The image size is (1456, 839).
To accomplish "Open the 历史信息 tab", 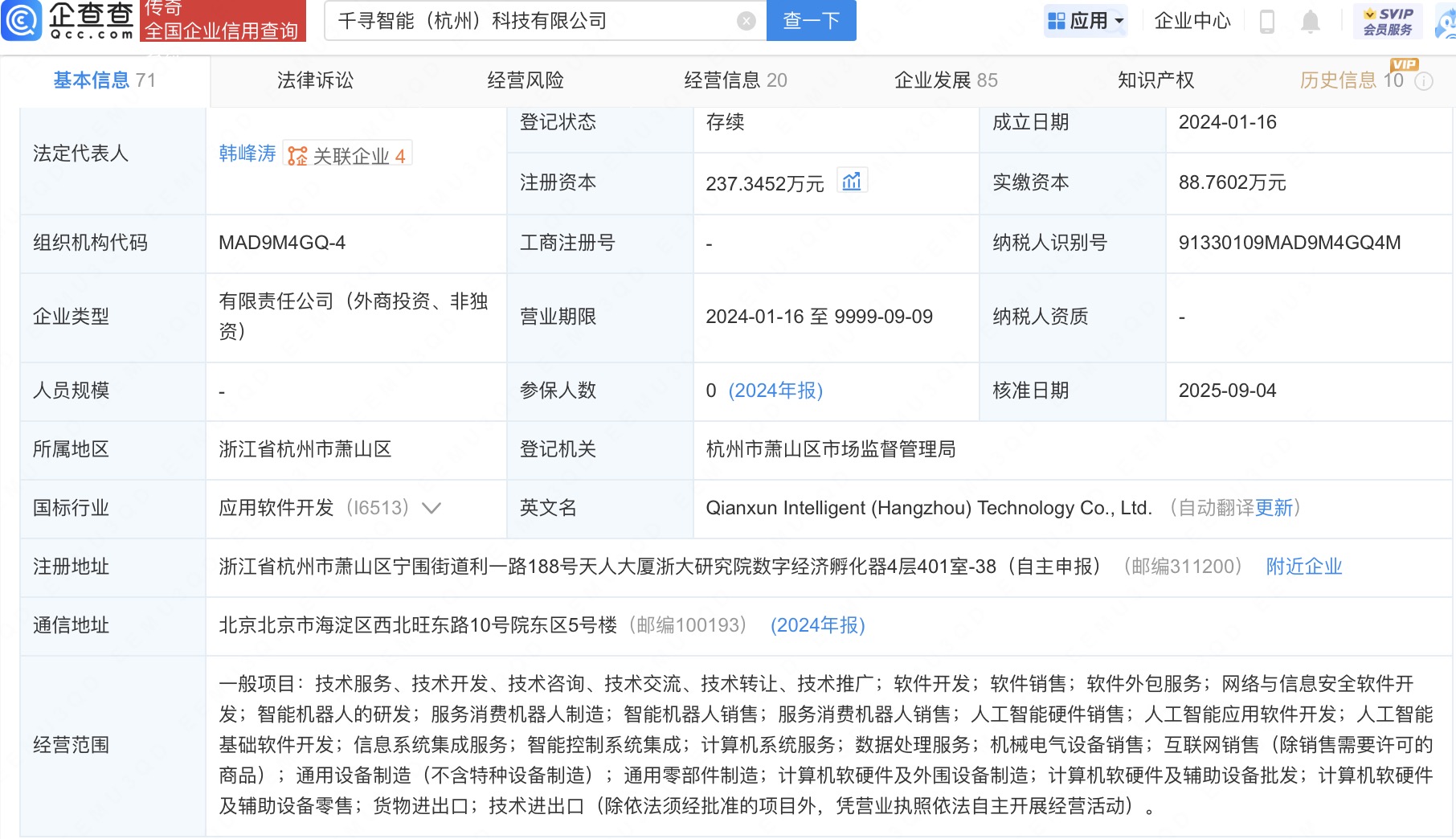I will tap(1337, 80).
